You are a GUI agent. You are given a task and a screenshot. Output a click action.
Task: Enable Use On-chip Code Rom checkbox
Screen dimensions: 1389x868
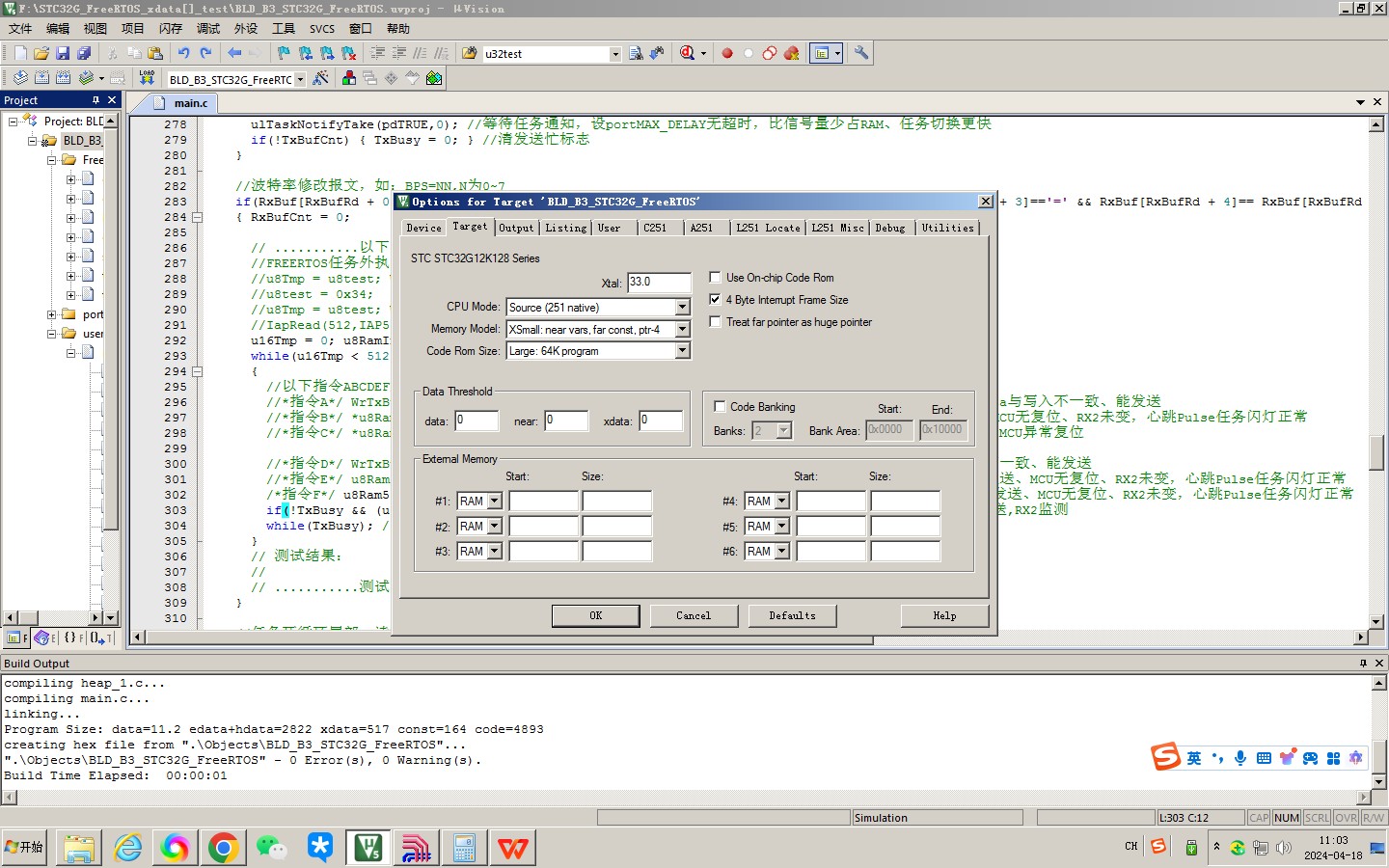715,277
